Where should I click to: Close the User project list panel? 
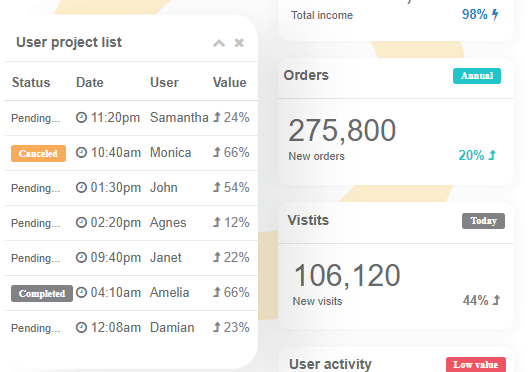(239, 43)
